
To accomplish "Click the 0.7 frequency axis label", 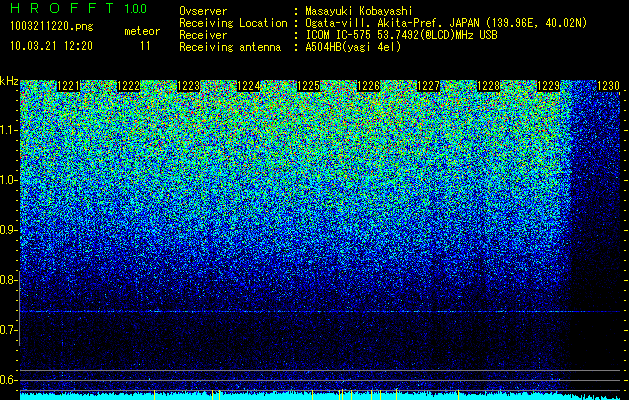I will 8,330.
